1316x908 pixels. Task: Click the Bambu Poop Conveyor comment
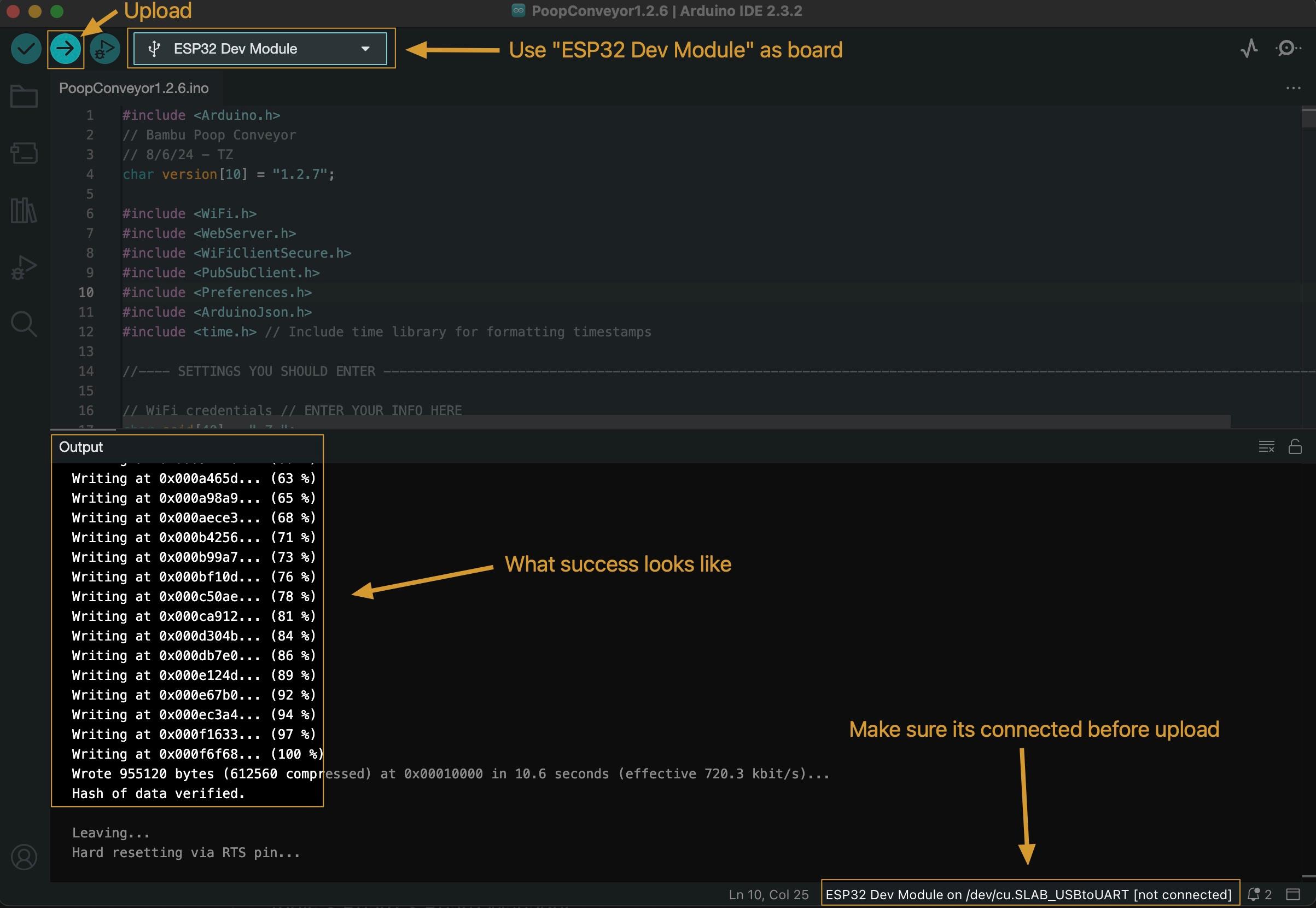click(209, 136)
